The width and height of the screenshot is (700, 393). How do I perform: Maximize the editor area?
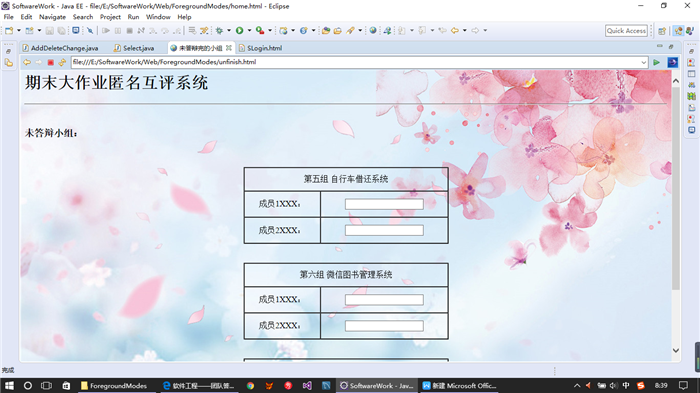671,46
